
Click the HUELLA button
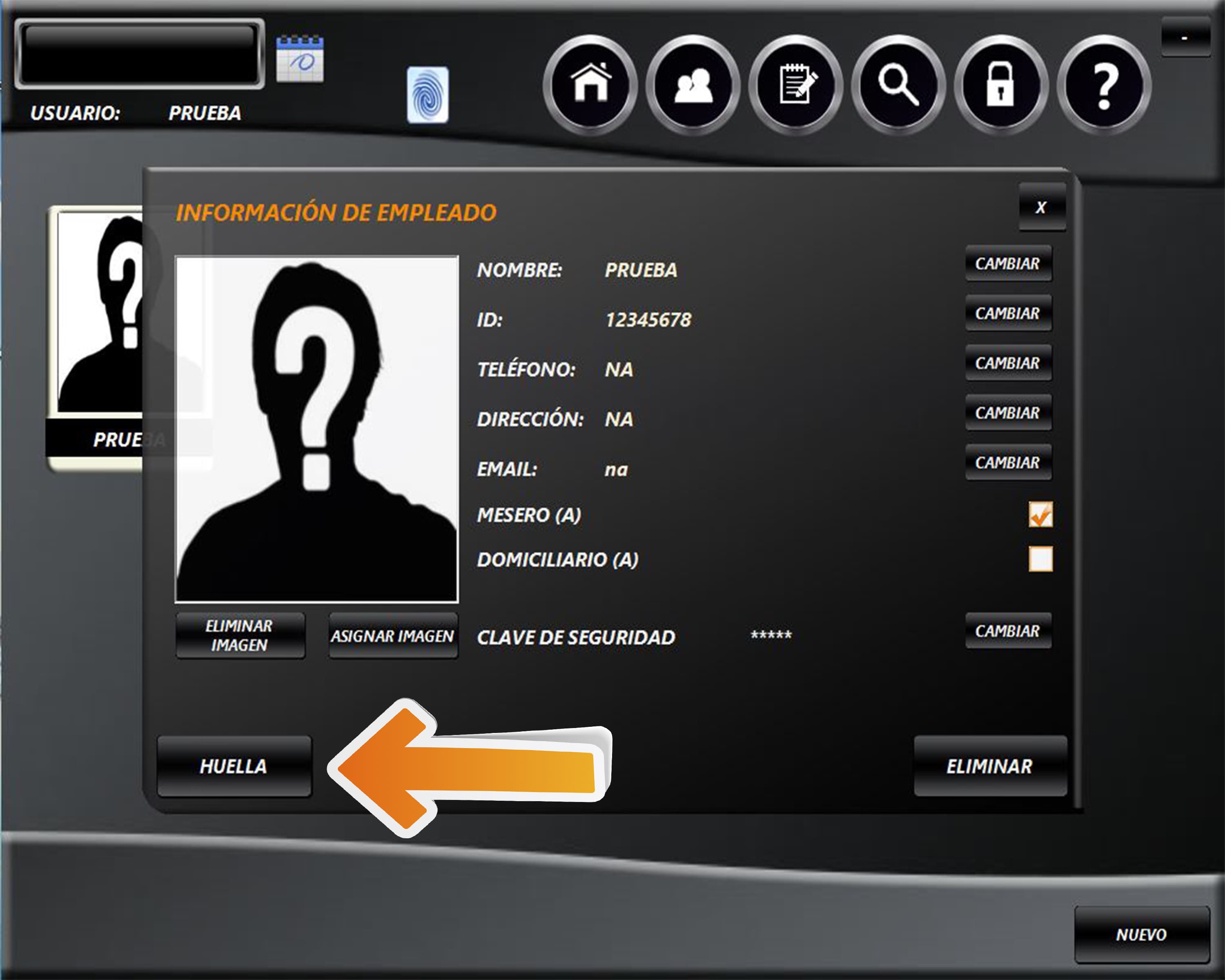point(234,766)
